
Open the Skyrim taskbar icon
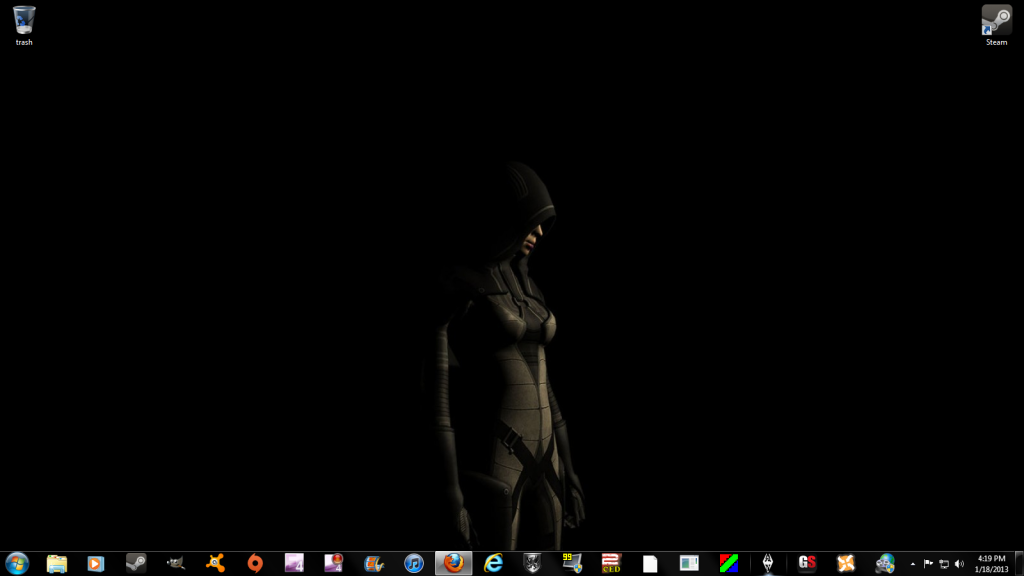click(x=768, y=563)
